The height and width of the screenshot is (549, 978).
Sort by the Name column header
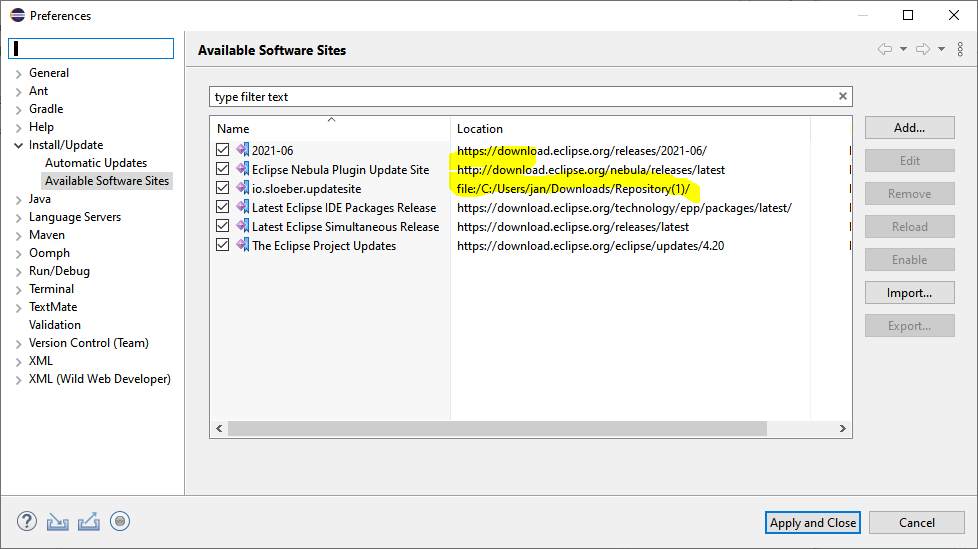pos(330,129)
